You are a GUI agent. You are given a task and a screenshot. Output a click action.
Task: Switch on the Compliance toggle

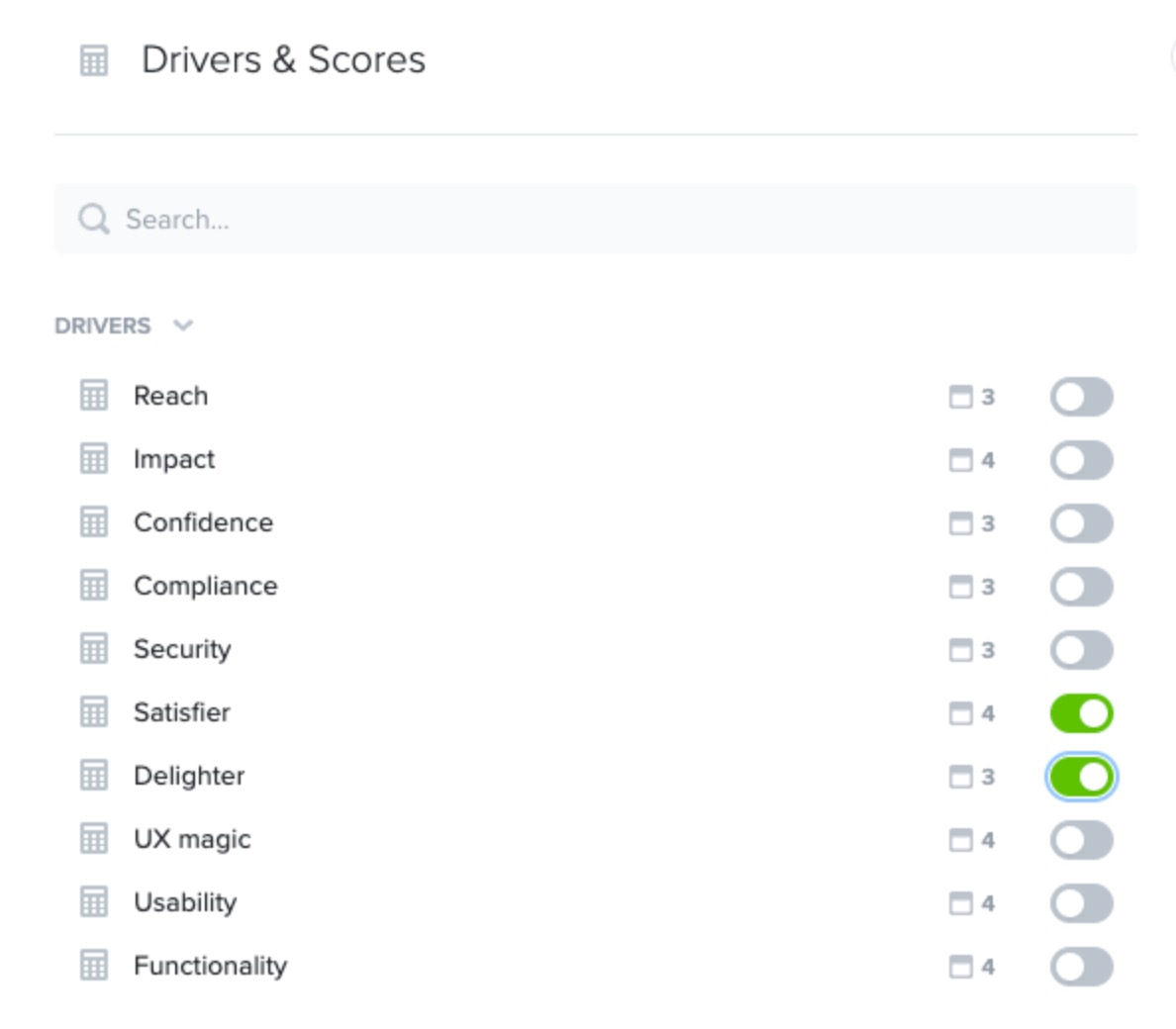pos(1082,586)
